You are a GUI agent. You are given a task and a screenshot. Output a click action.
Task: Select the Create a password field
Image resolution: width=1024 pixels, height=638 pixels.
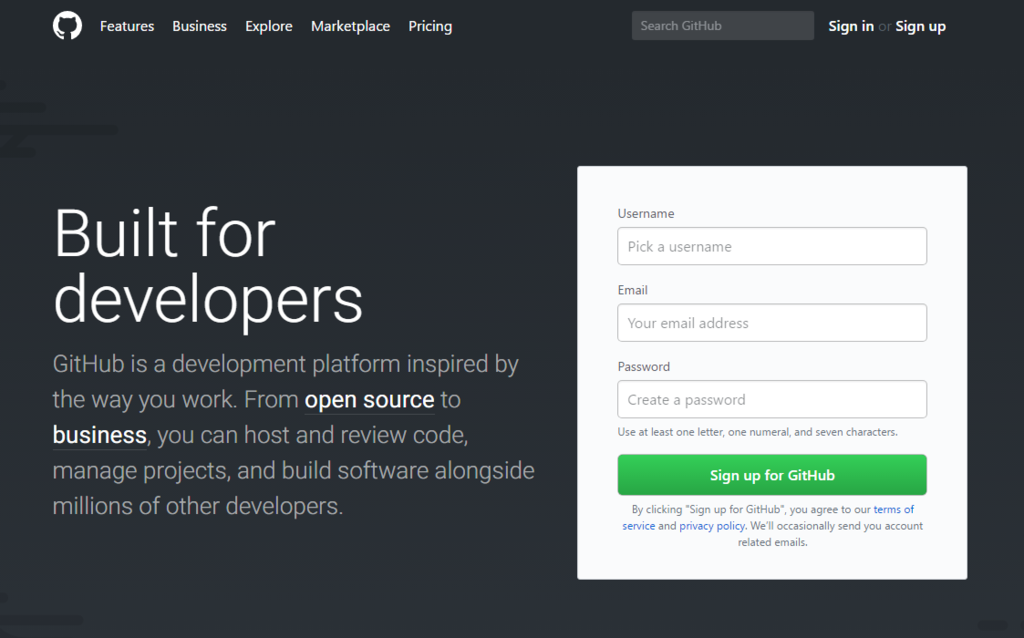[x=772, y=399]
